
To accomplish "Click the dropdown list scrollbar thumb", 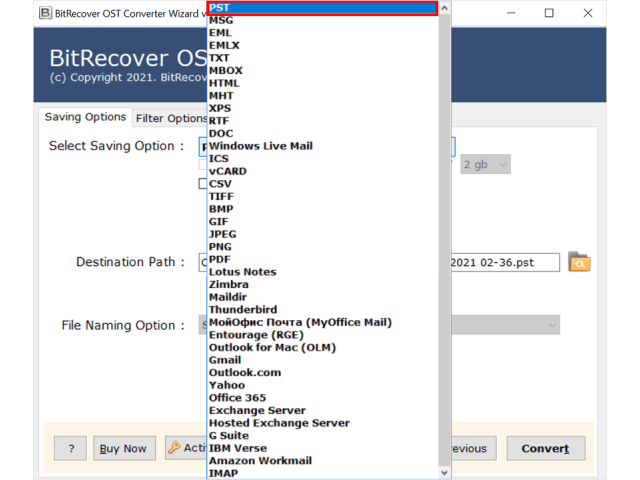I will tap(444, 240).
